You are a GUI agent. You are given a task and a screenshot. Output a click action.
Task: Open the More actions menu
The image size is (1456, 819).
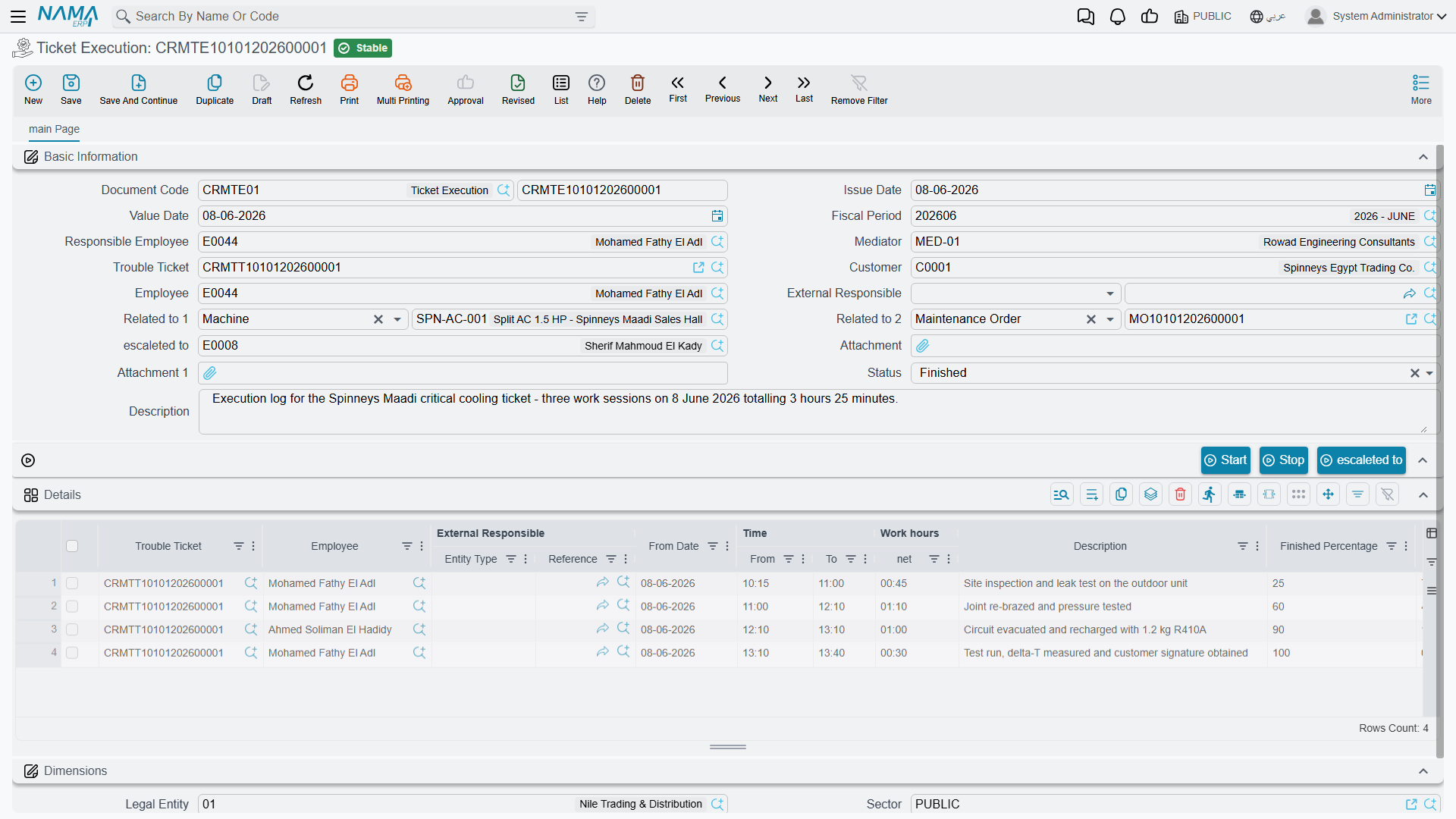(x=1421, y=89)
